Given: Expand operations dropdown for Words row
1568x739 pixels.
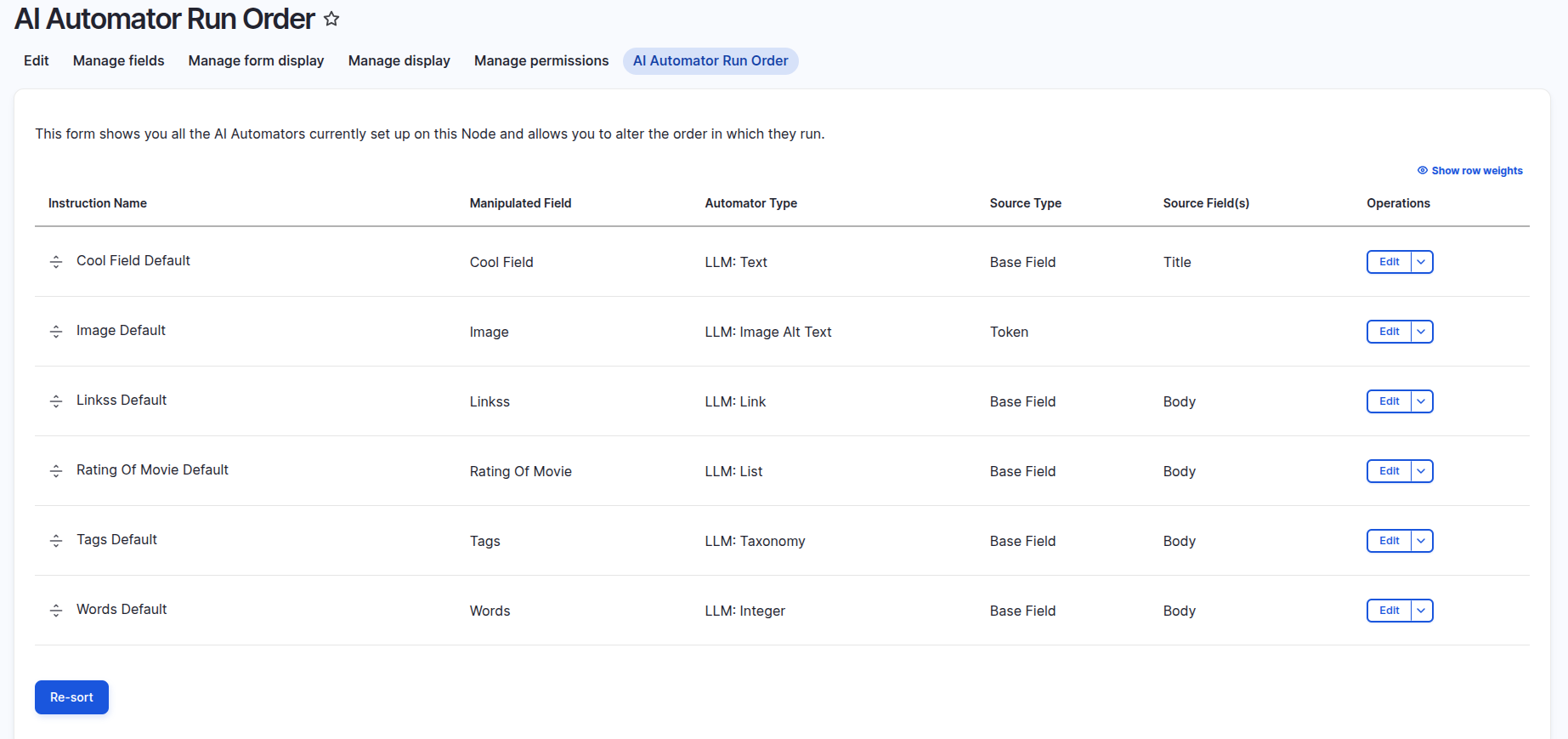Looking at the screenshot, I should (x=1422, y=611).
